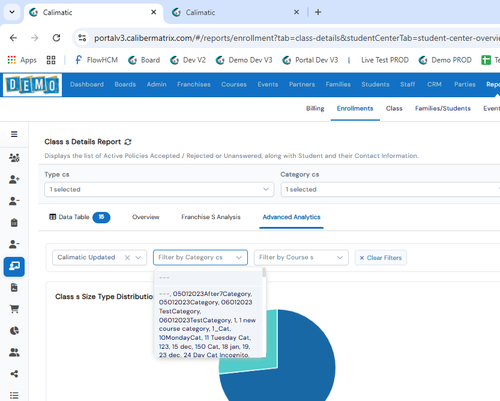This screenshot has height=401, width=500.
Task: Open the tab search dropdown arrow
Action: pos(12,12)
